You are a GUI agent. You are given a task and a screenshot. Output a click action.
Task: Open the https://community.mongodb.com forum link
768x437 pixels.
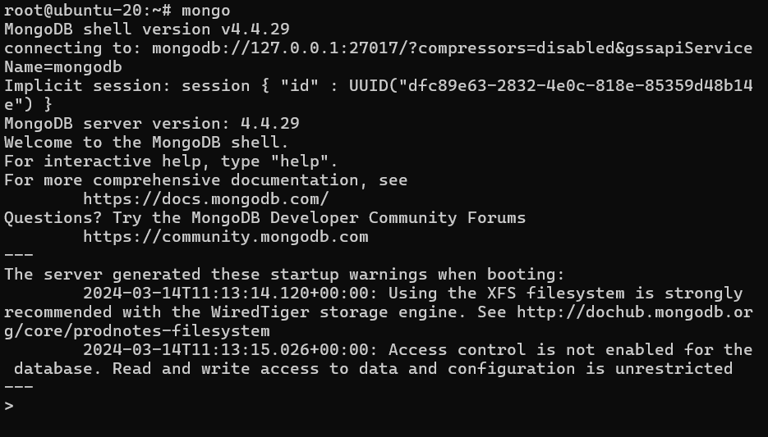(225, 237)
